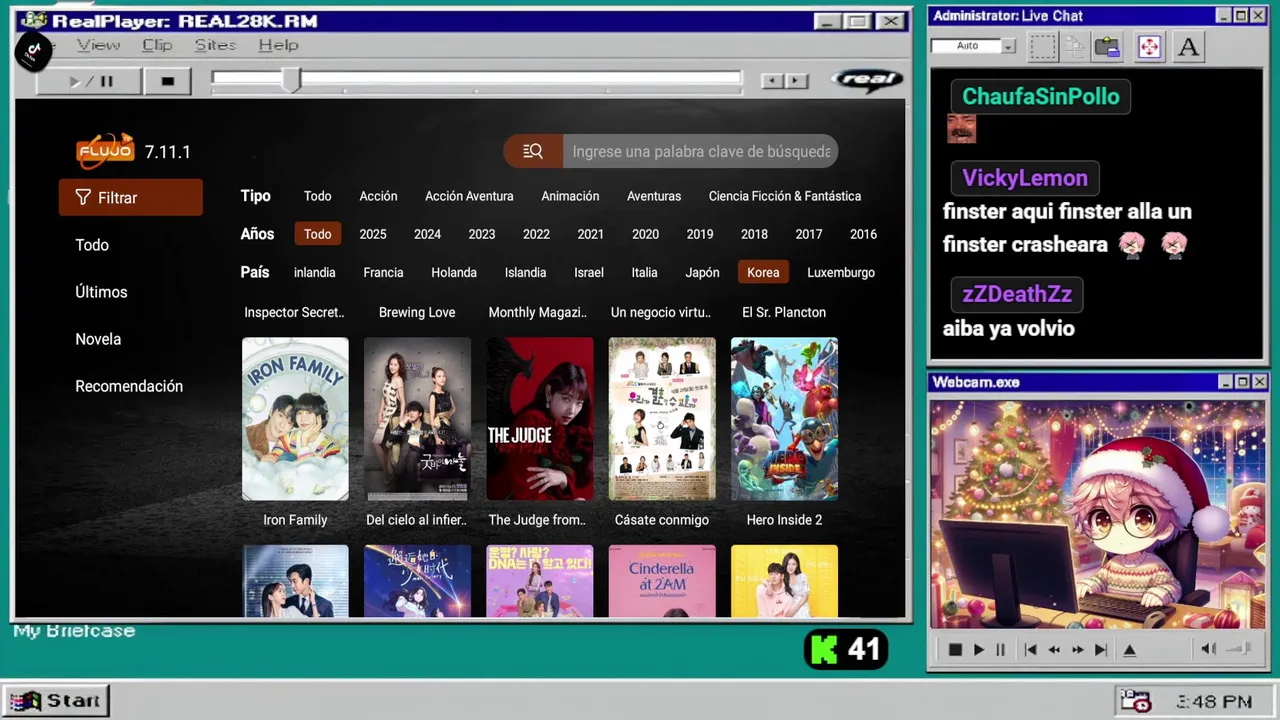Click the Flujo logo
Image resolution: width=1280 pixels, height=720 pixels.
tap(105, 151)
